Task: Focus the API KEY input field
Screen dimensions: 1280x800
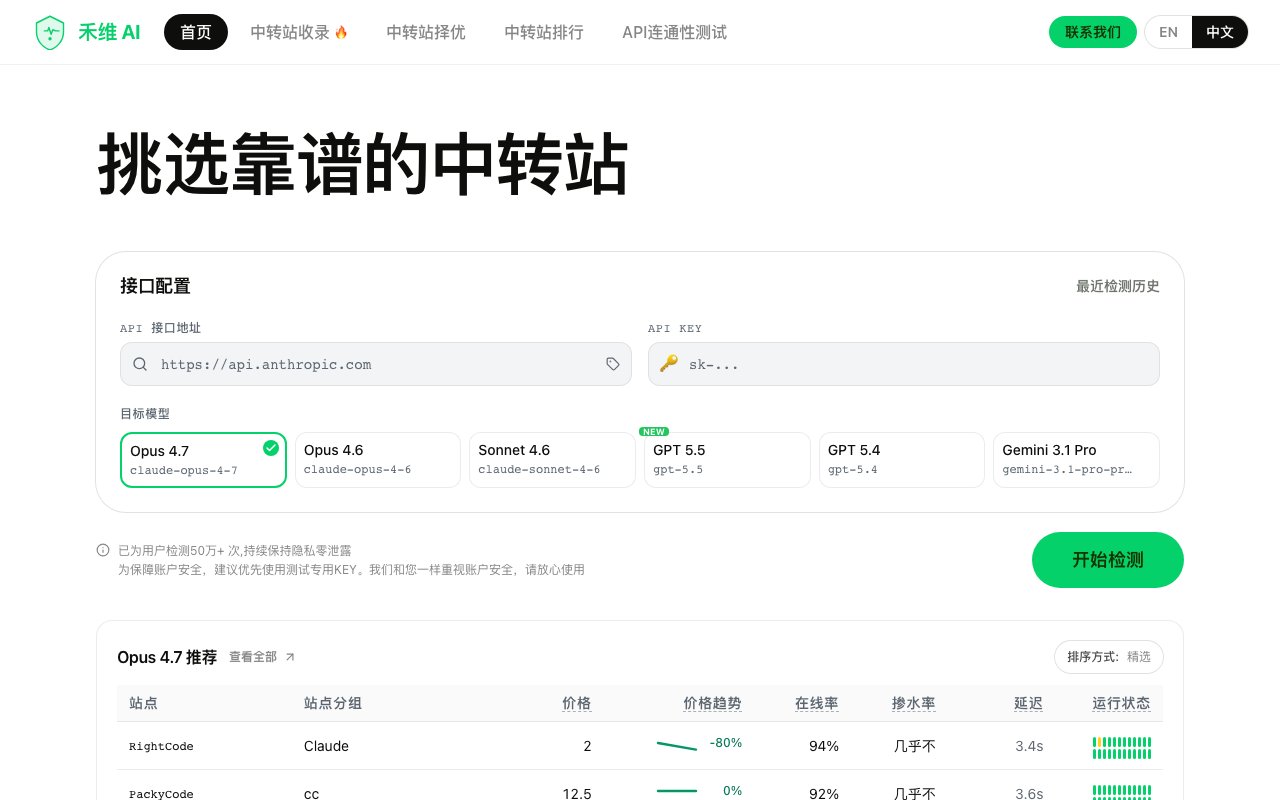Action: click(x=904, y=364)
